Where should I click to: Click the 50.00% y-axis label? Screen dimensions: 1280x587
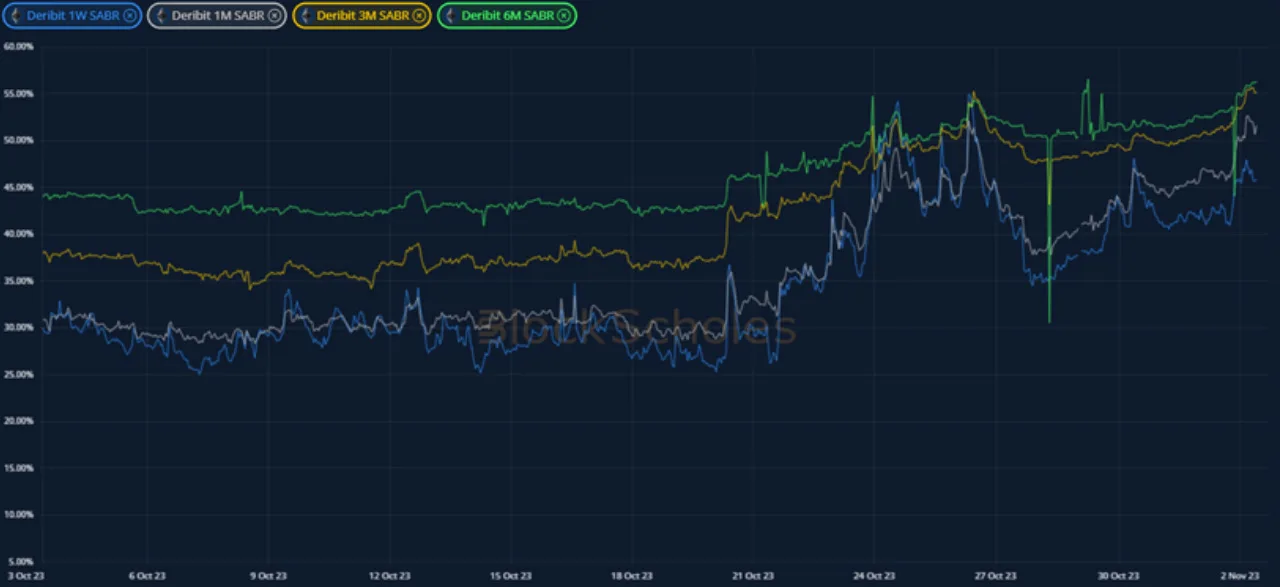coord(18,141)
